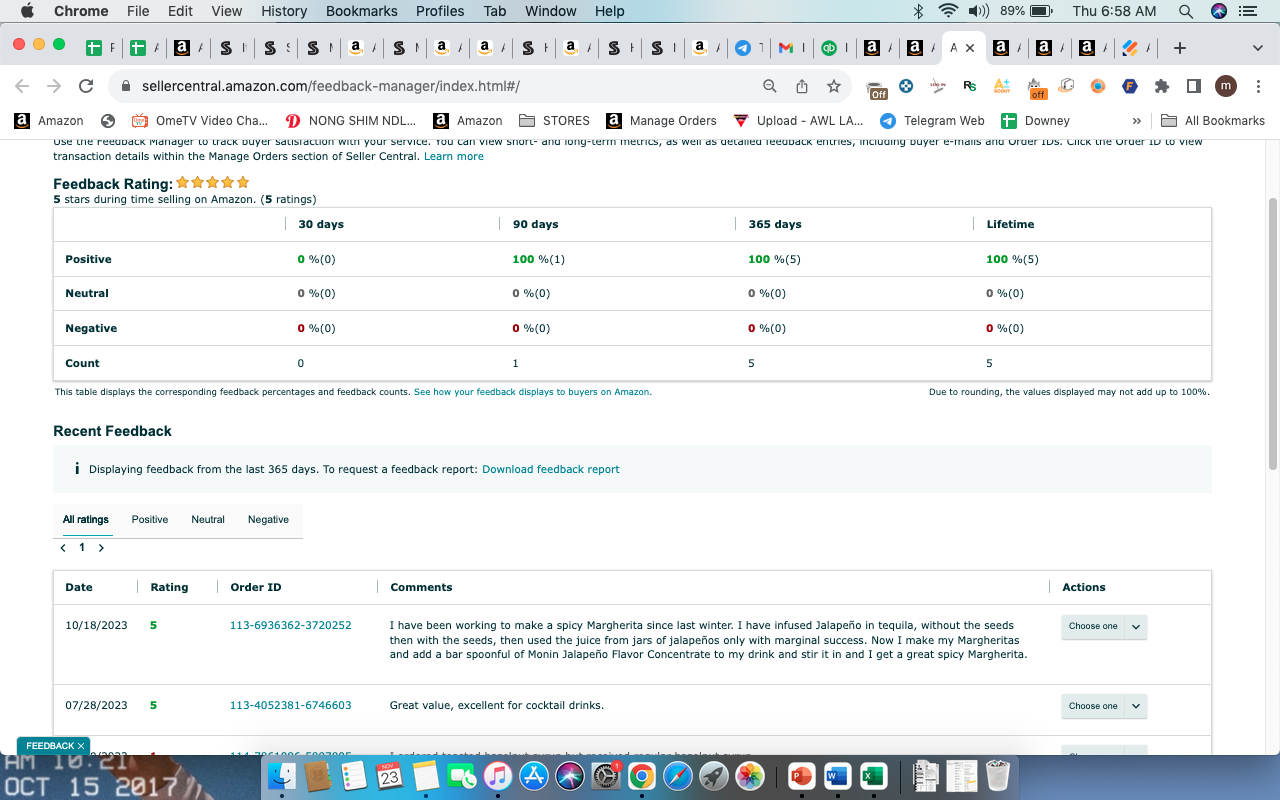
Task: Click the RS extension icon
Action: [x=970, y=86]
